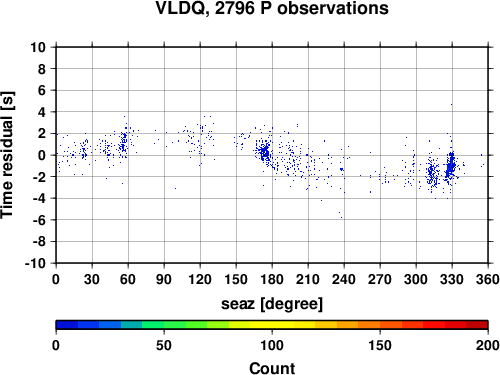This screenshot has height=375, width=500.
Task: Click the plot title VLDQ, 2796 P observations
Action: click(x=272, y=8)
